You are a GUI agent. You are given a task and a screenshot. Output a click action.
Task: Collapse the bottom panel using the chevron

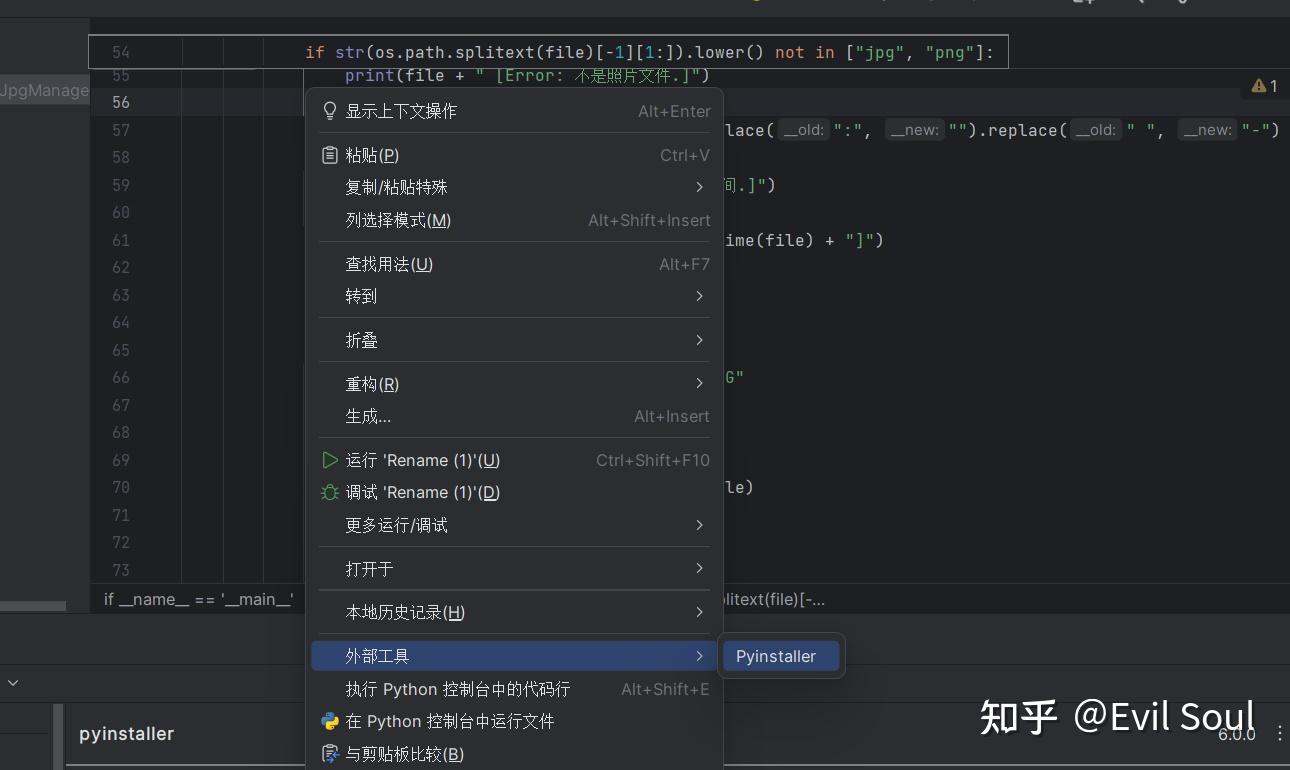(12, 682)
